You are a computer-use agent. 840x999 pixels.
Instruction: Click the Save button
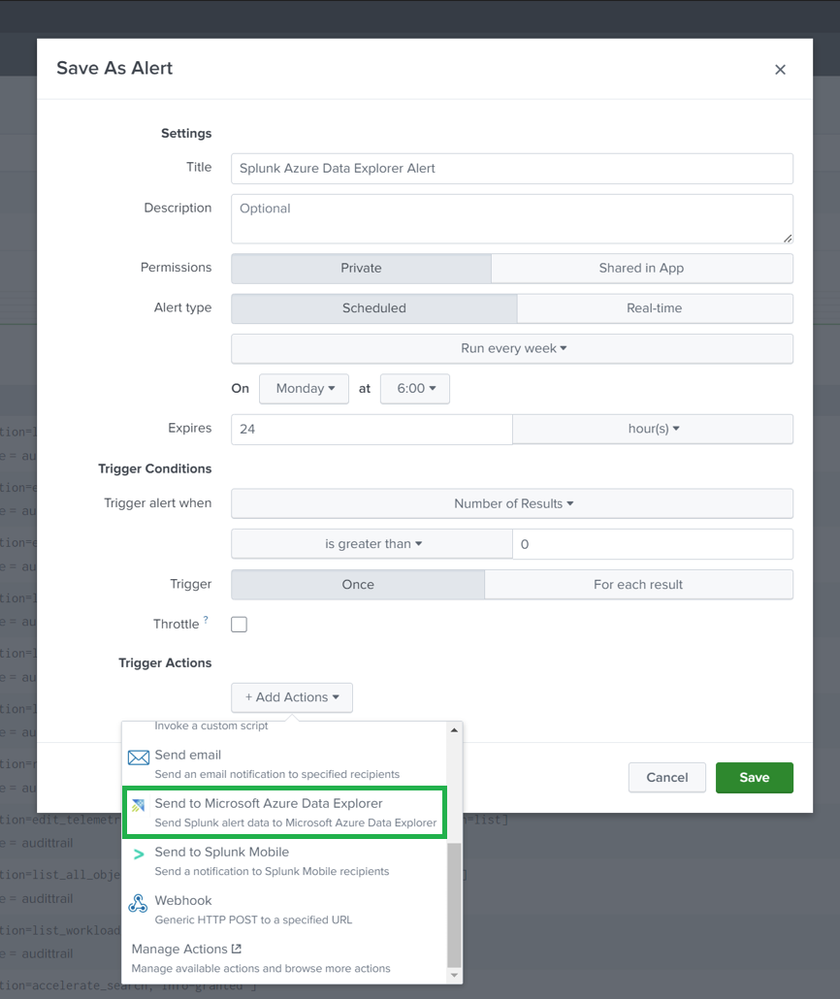pos(755,778)
